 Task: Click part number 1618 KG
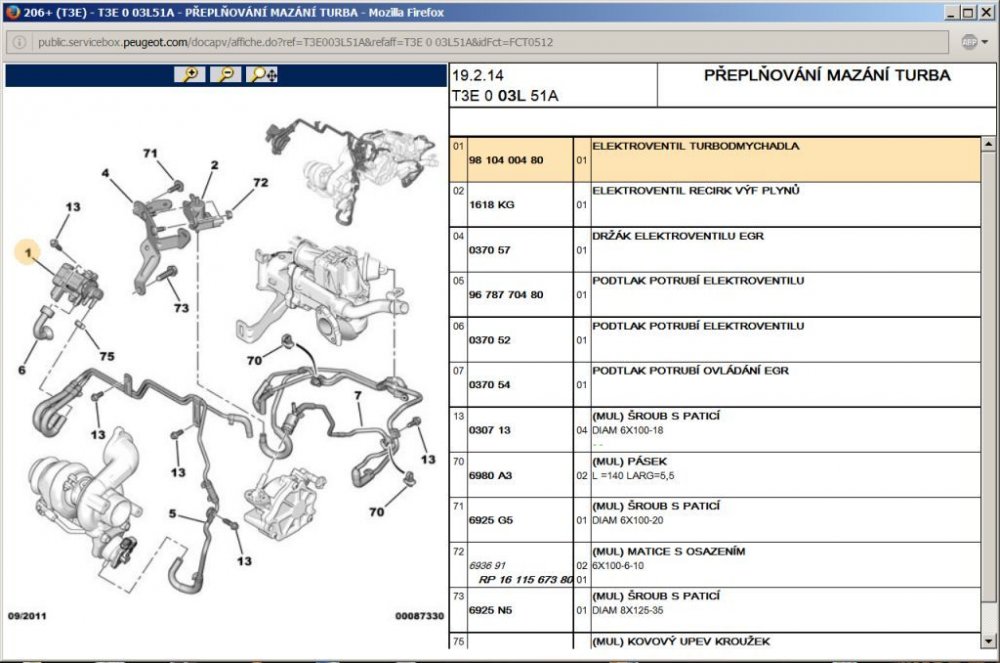coord(491,205)
